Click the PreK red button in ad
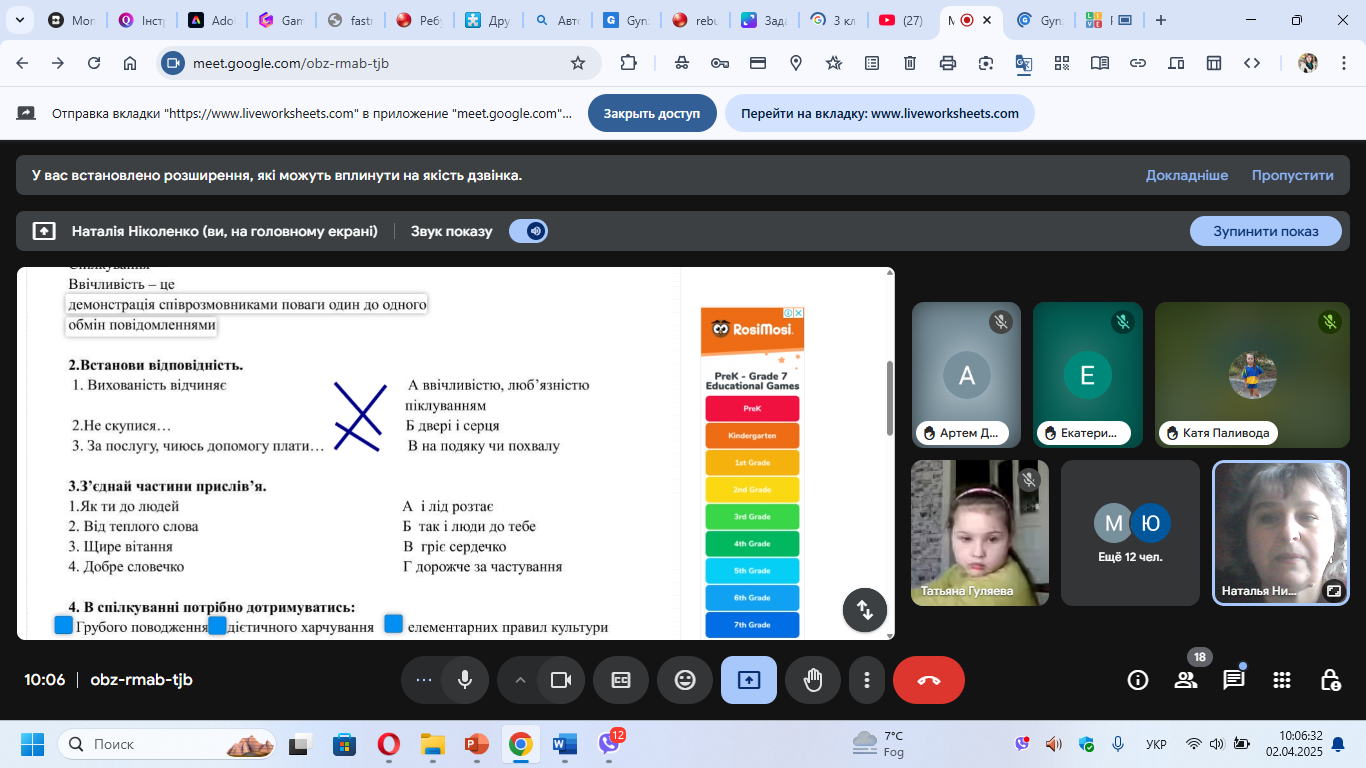 (752, 409)
